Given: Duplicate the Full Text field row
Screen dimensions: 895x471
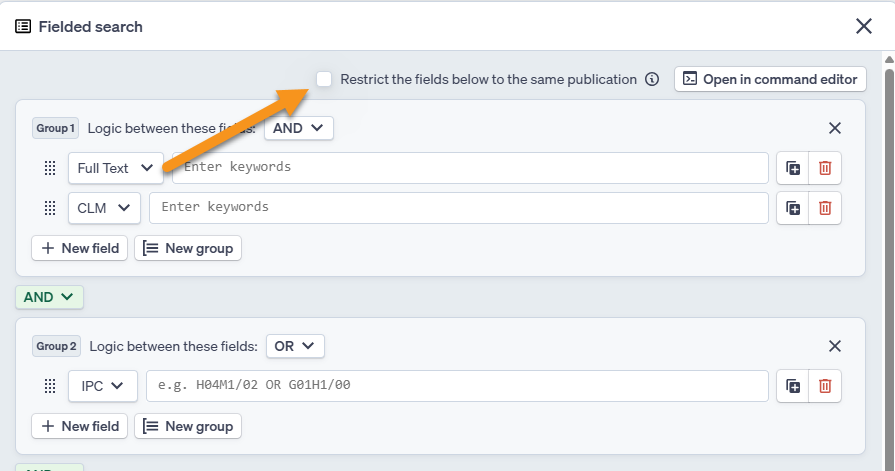Looking at the screenshot, I should [x=793, y=168].
